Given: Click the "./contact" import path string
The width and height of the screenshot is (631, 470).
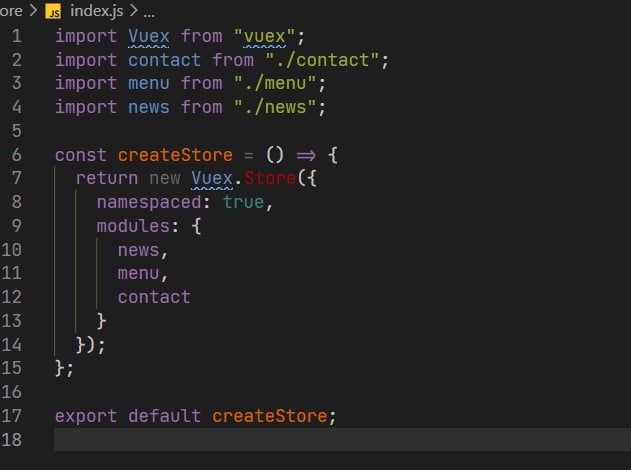Looking at the screenshot, I should (322, 60).
